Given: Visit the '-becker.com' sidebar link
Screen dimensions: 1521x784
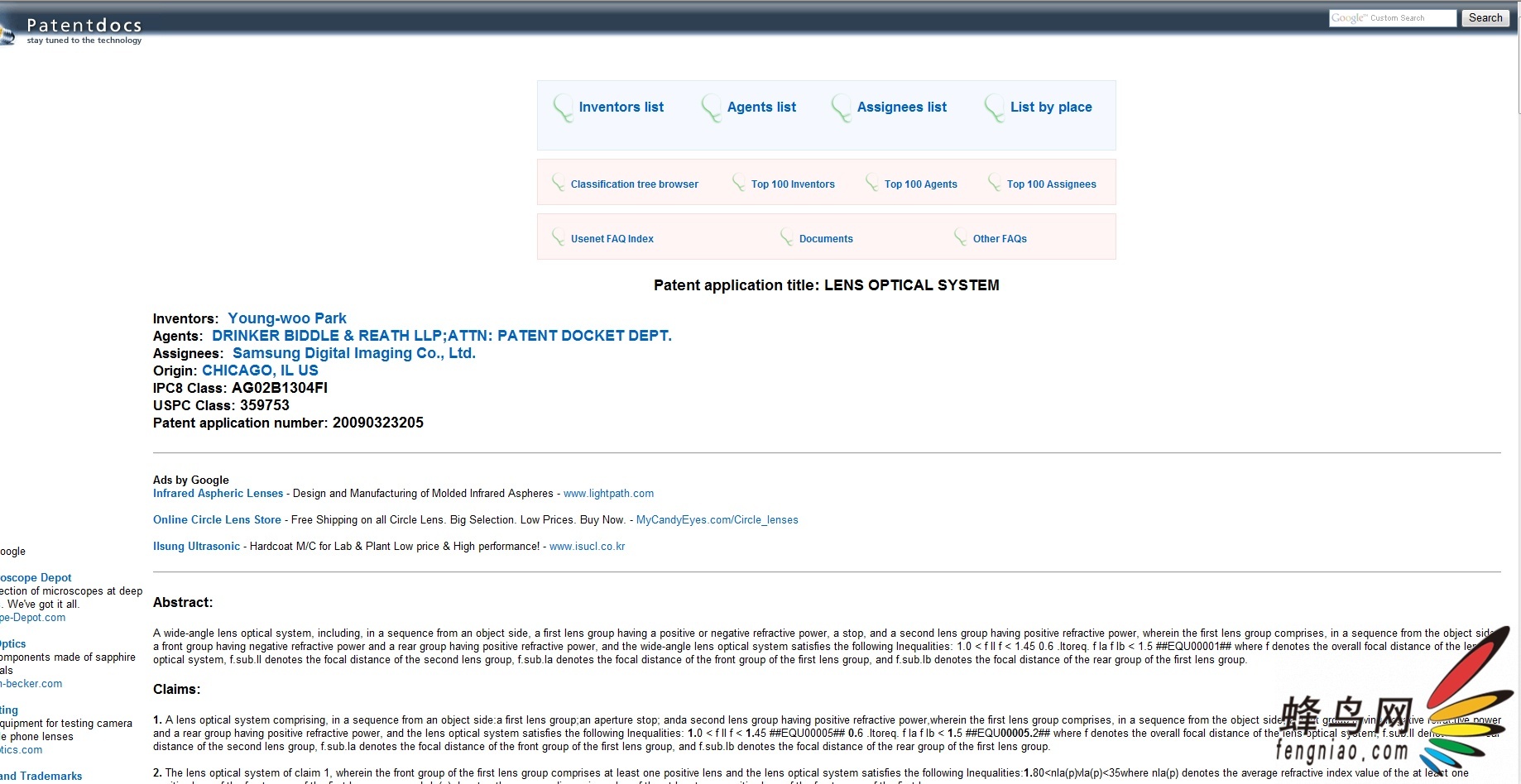Looking at the screenshot, I should click(31, 683).
